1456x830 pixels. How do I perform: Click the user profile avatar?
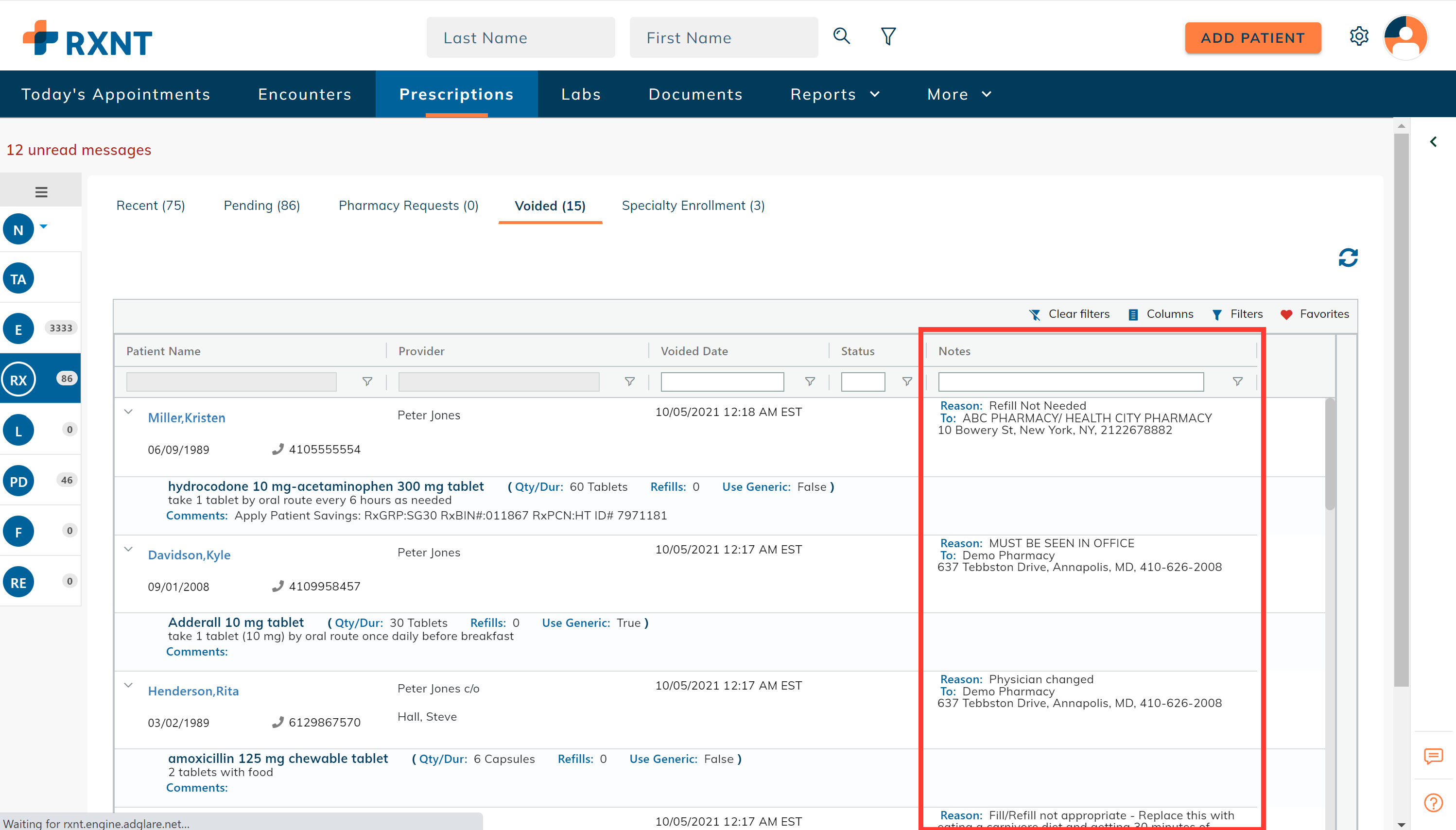click(1405, 37)
